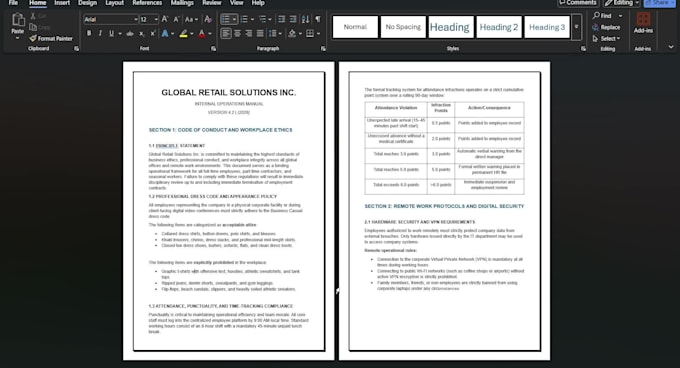Viewport: 680px width, 368px height.
Task: Toggle show paragraph marks
Action: pos(318,19)
